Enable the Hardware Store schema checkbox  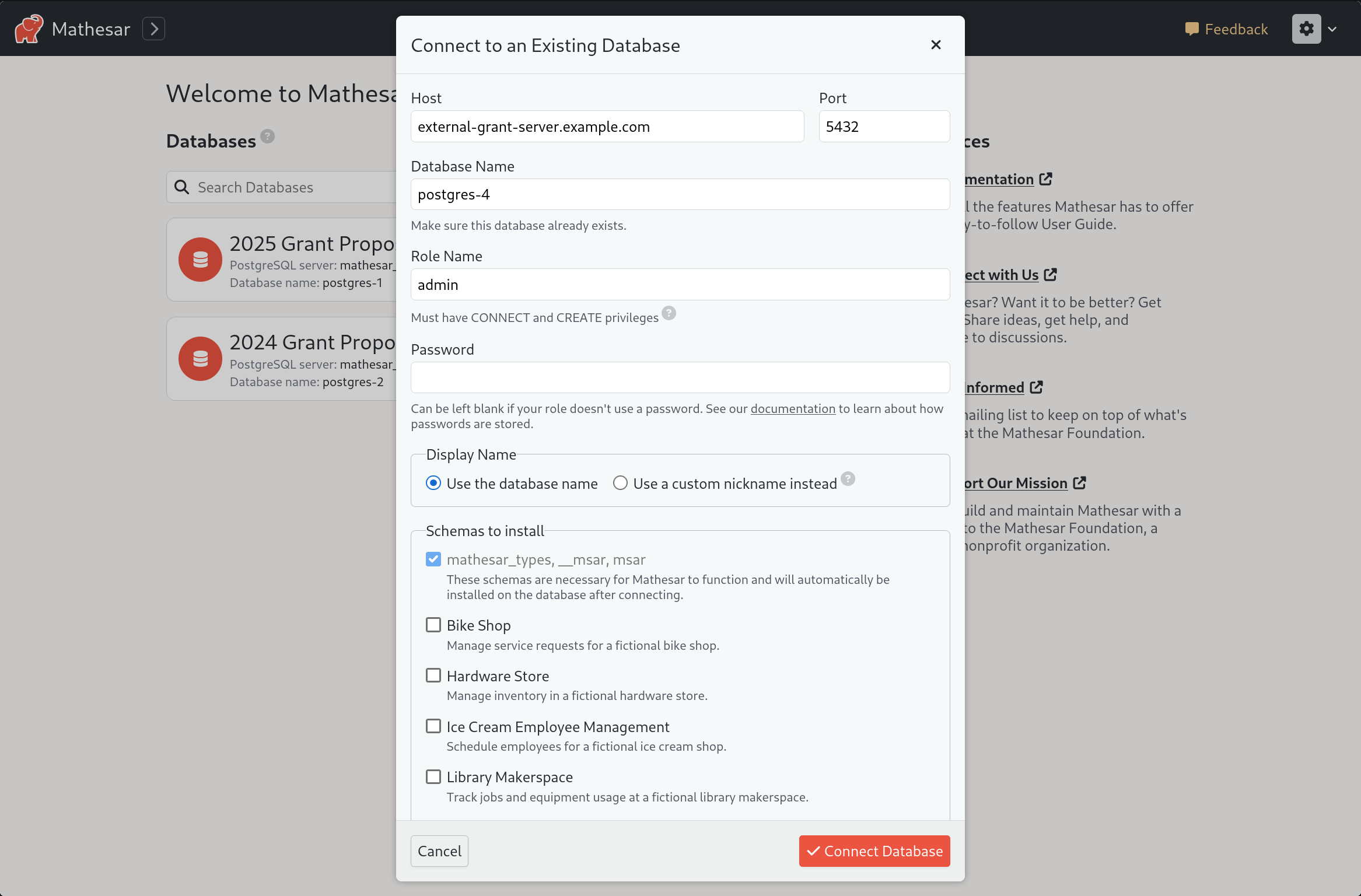432,676
